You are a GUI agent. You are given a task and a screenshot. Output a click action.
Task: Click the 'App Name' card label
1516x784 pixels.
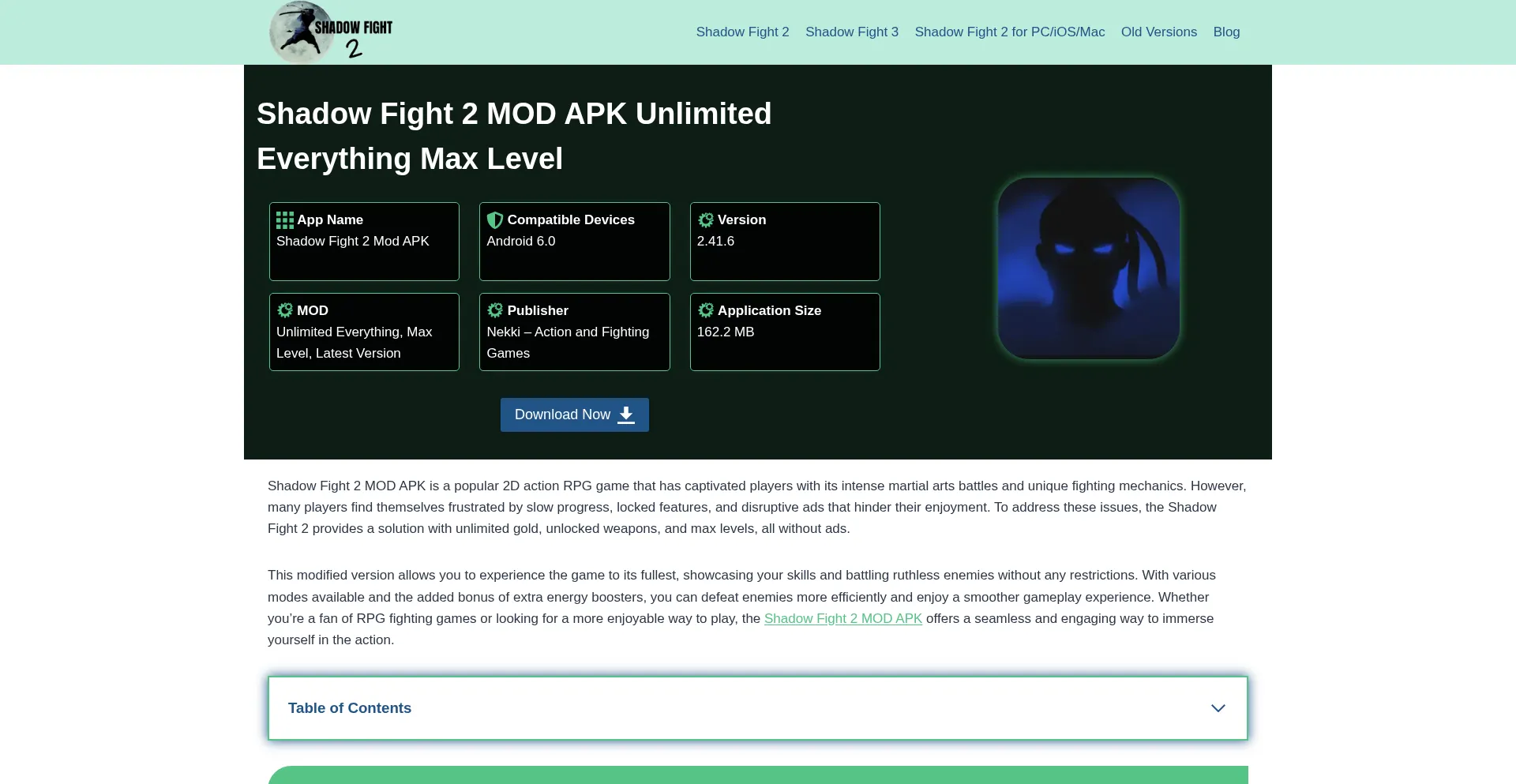click(x=330, y=220)
